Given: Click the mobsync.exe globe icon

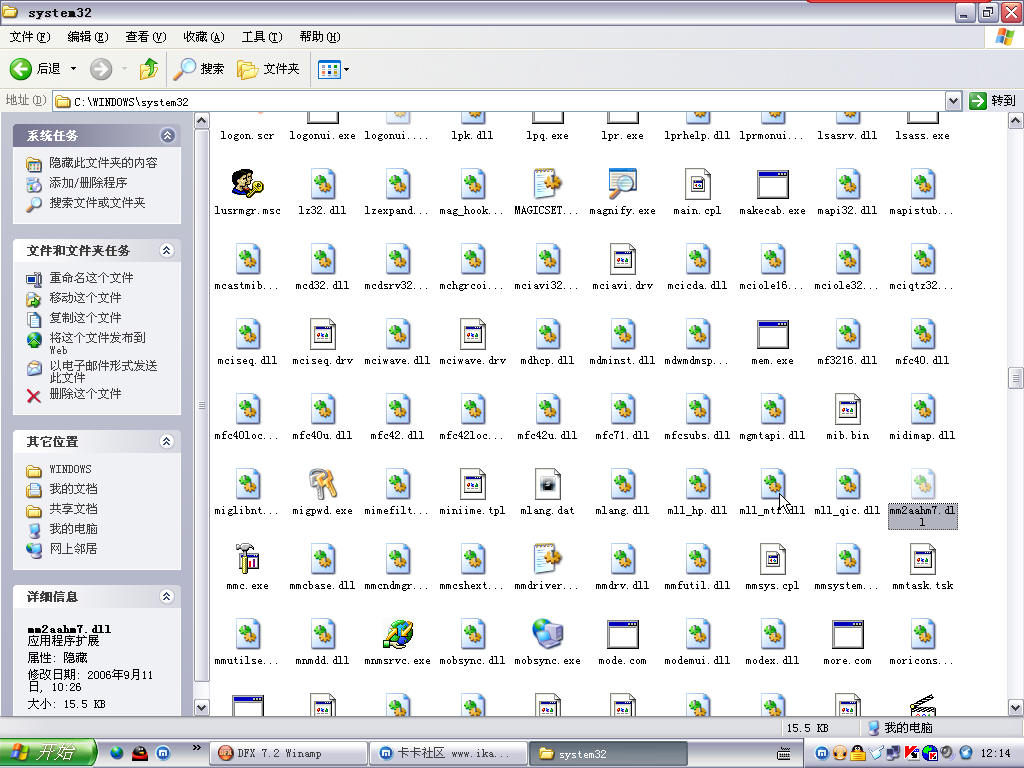Looking at the screenshot, I should pos(547,634).
